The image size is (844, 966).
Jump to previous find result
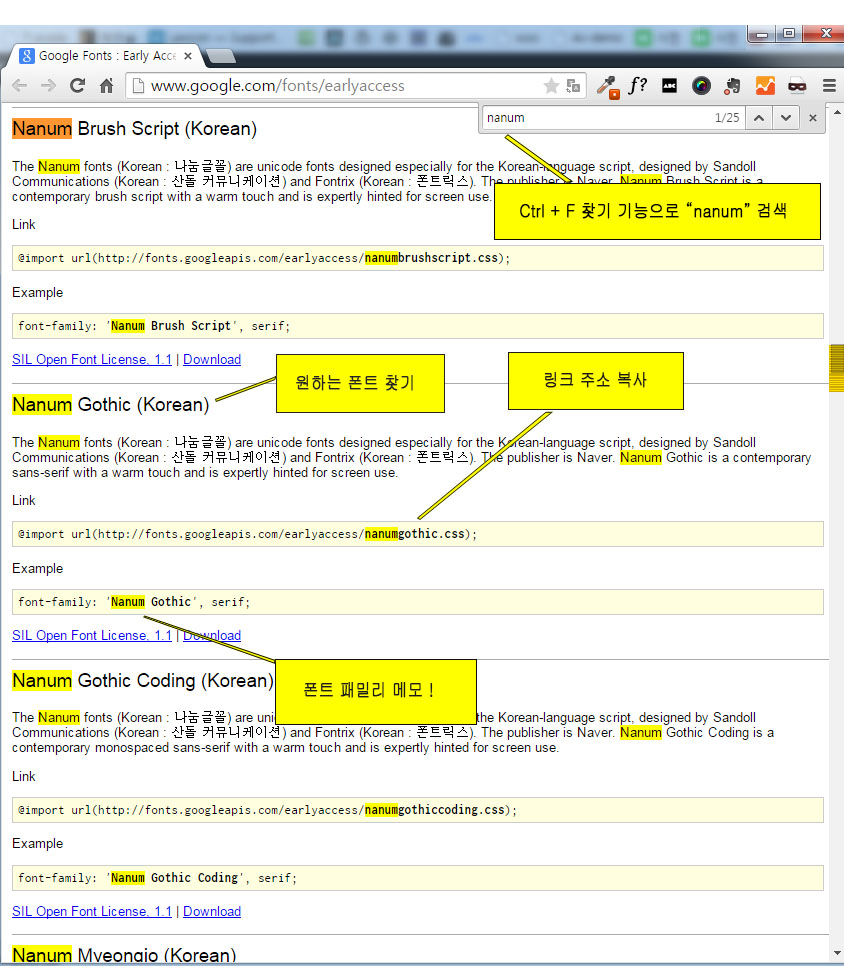coord(758,118)
